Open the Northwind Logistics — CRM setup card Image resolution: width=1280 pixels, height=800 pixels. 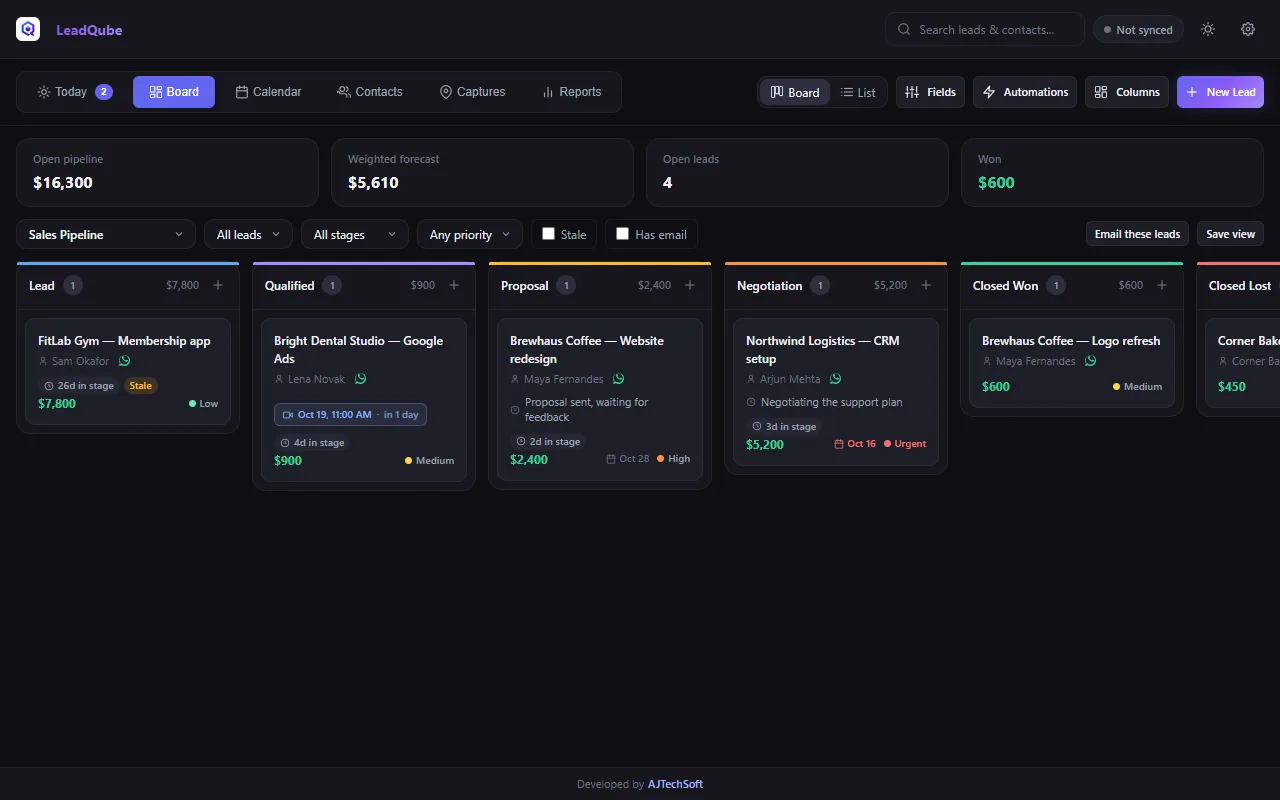click(836, 392)
